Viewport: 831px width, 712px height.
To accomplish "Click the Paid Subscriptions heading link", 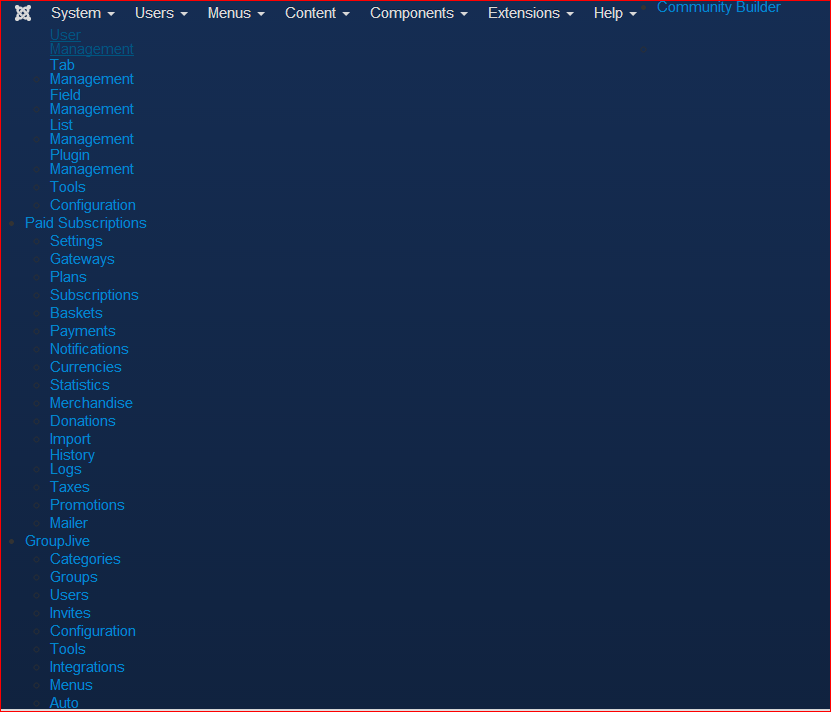I will [x=86, y=223].
